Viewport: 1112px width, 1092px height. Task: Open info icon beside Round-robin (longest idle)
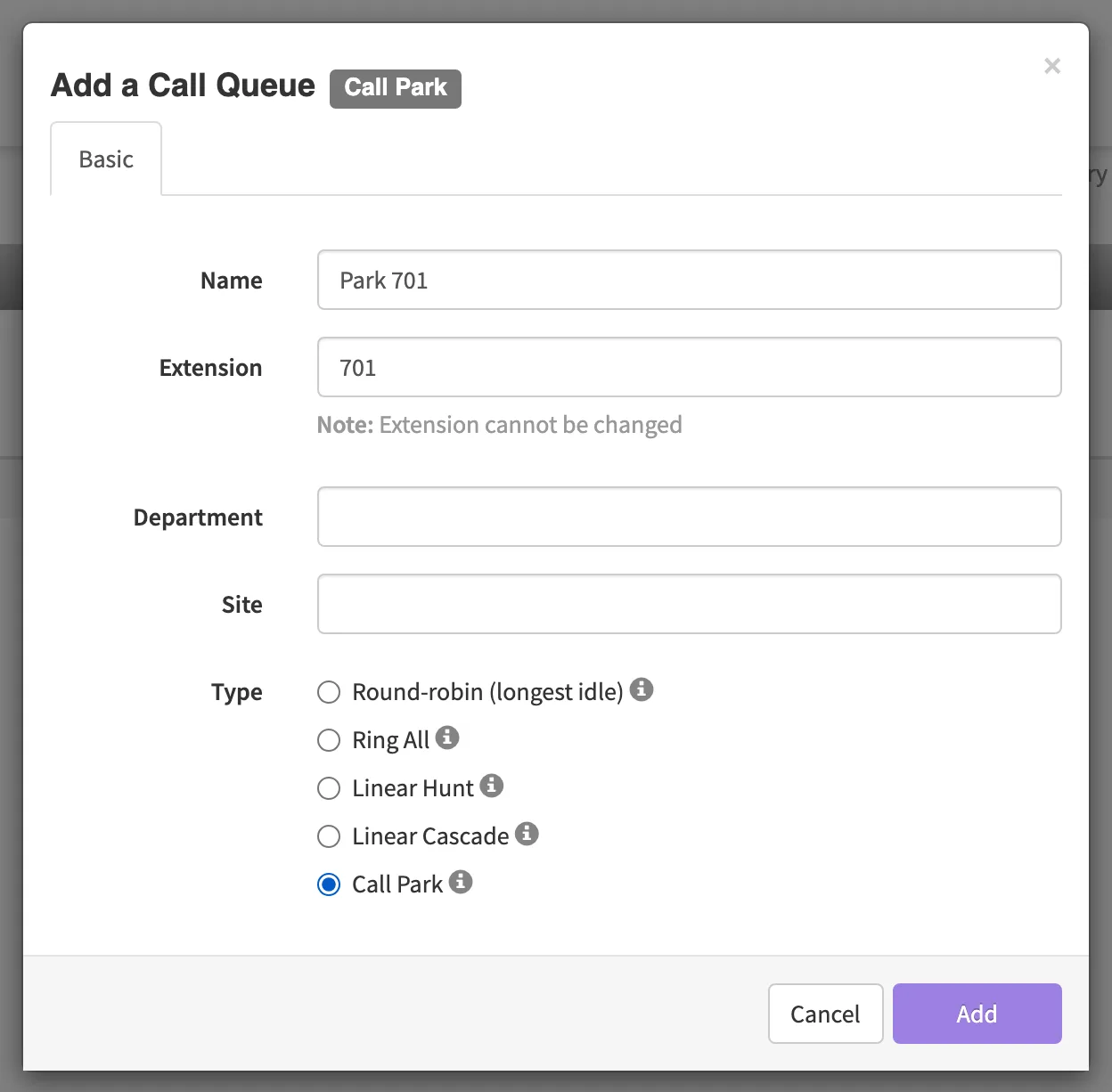tap(642, 689)
